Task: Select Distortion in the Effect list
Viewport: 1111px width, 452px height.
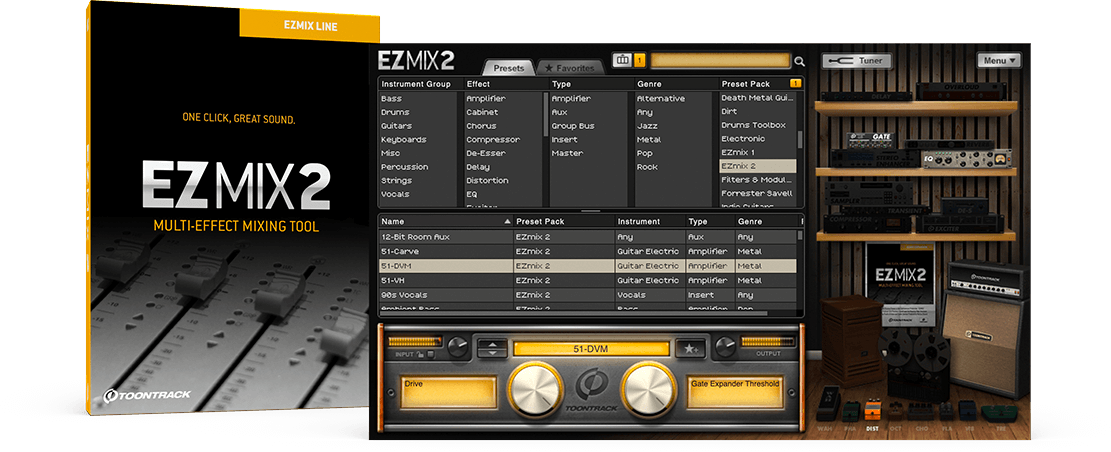Action: (487, 181)
